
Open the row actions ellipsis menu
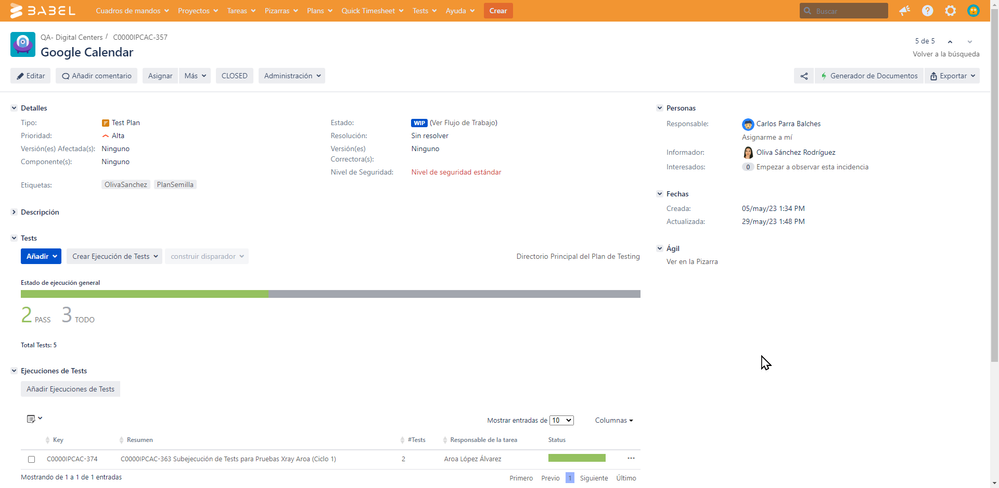(x=631, y=458)
